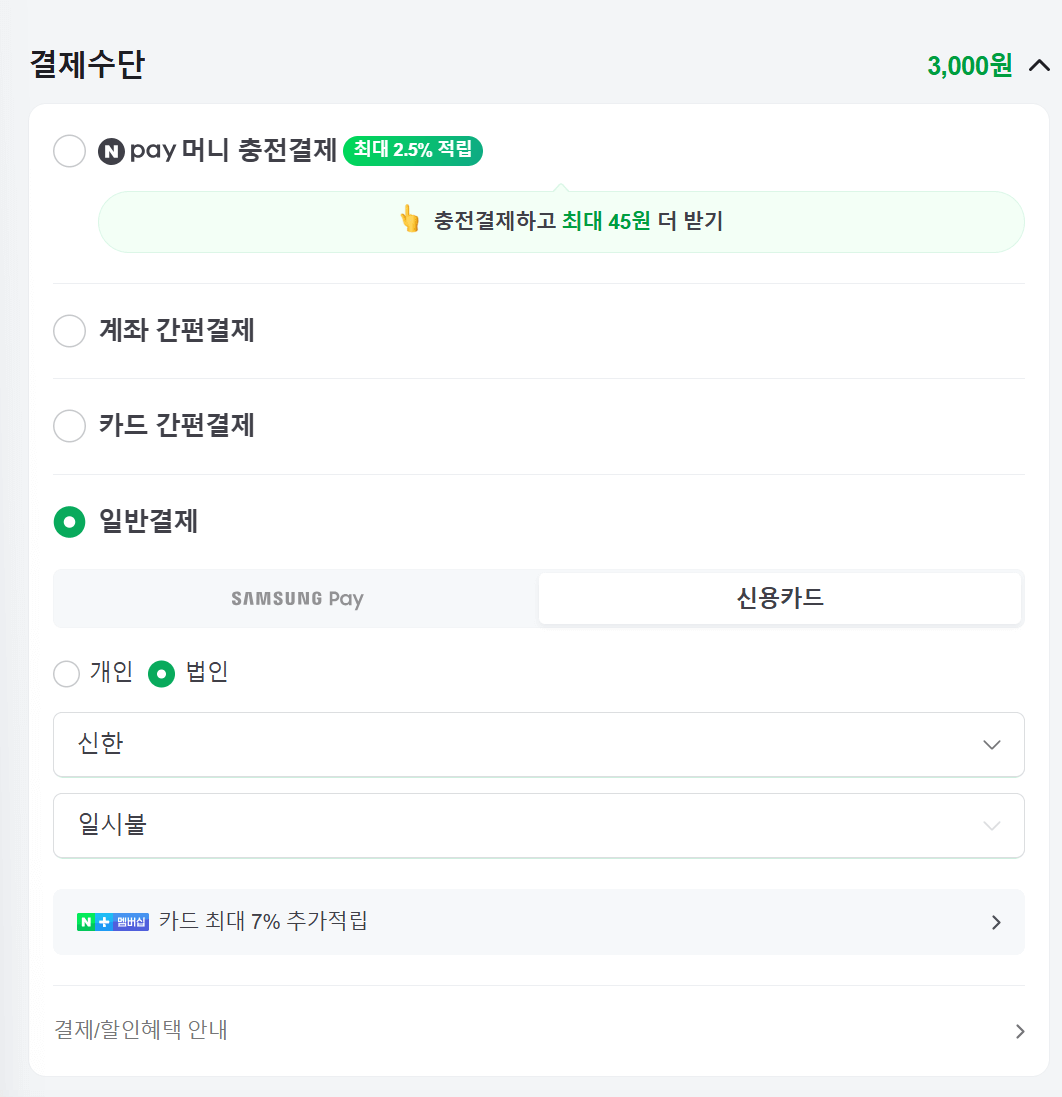
Task: Click the N Pay logo icon
Action: tap(112, 151)
